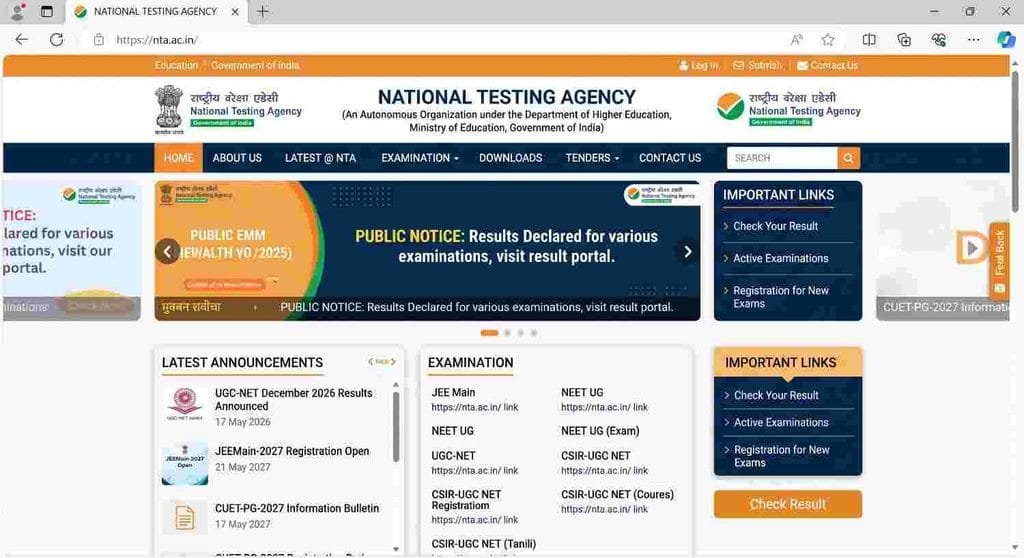Click Contact Us link in top bar
Image resolution: width=1024 pixels, height=558 pixels.
(x=827, y=65)
